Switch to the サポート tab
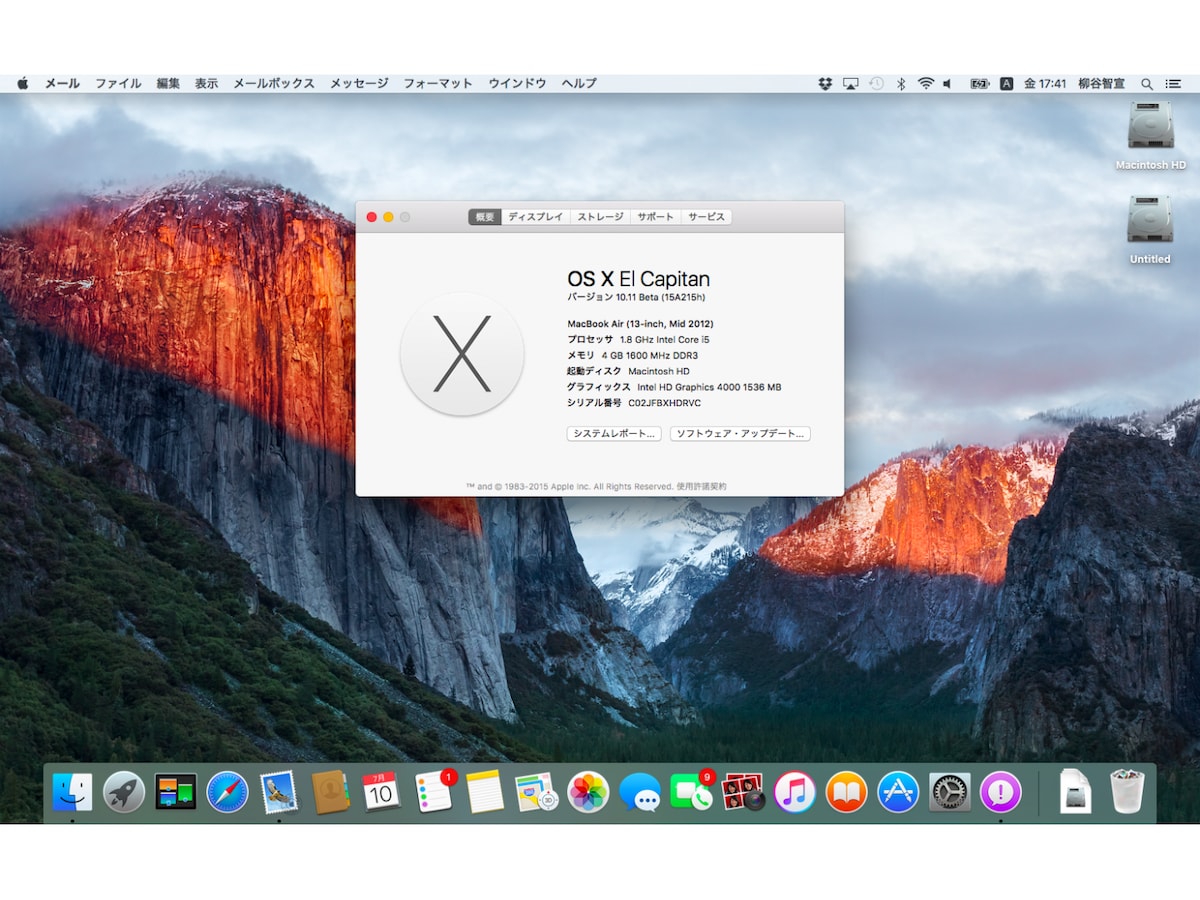 [x=655, y=217]
